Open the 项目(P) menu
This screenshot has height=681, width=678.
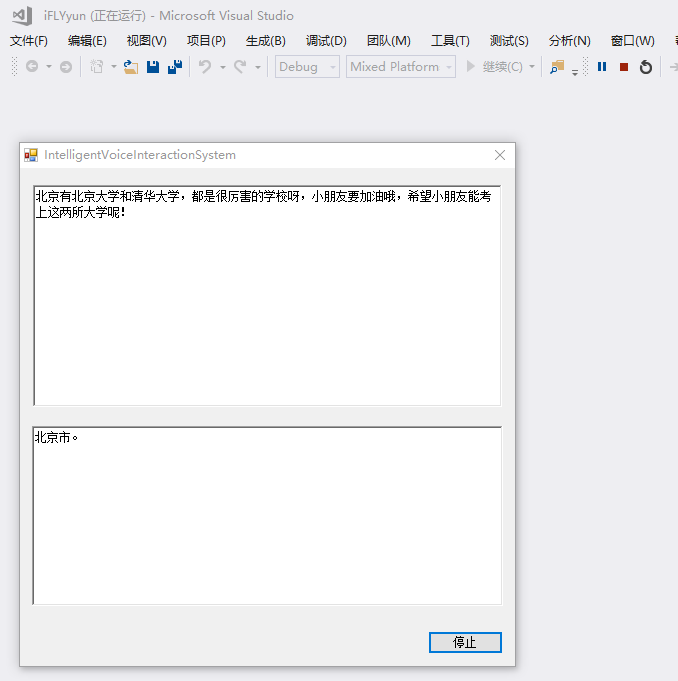(x=206, y=41)
